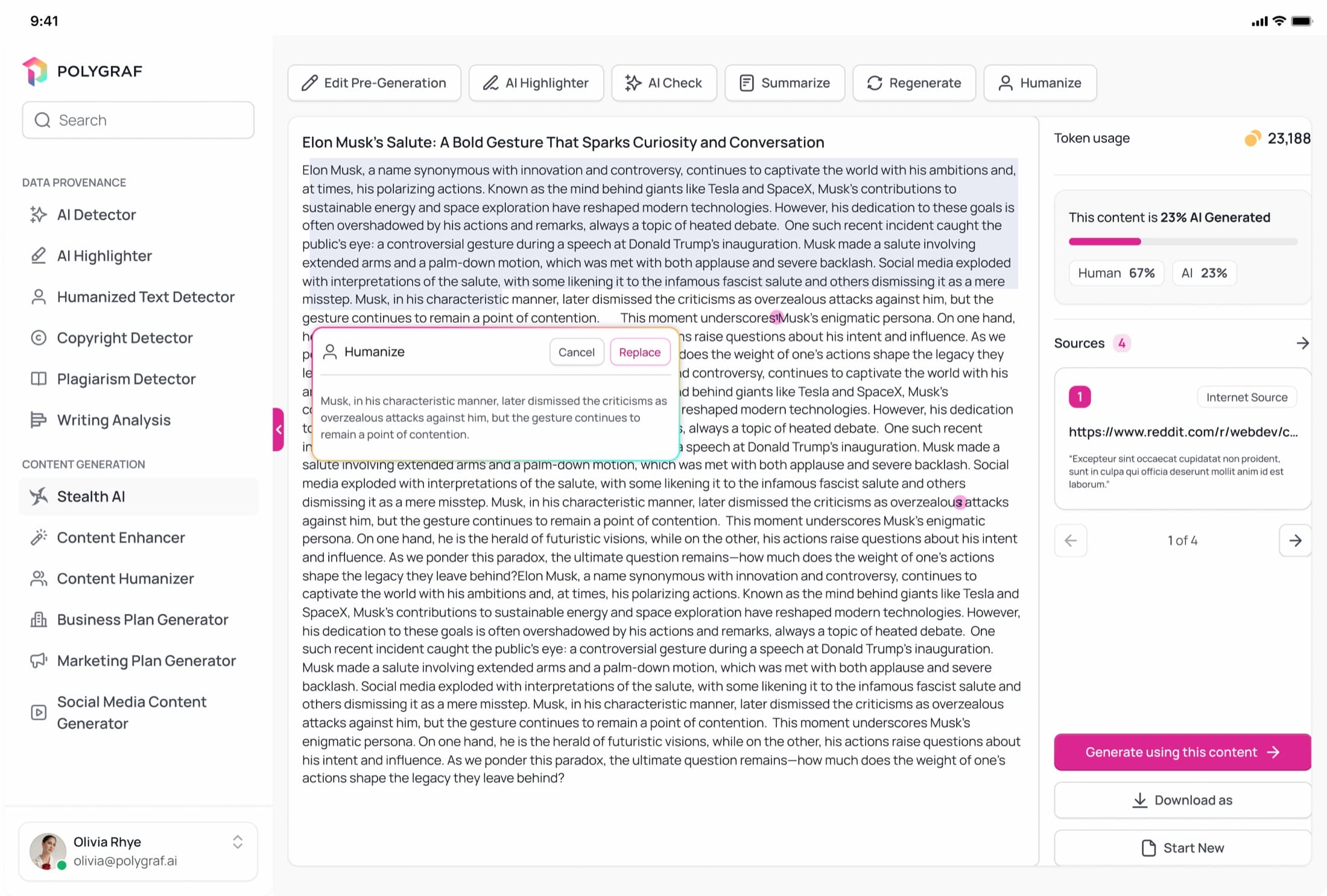This screenshot has width=1327, height=896.
Task: Click Generate using this content button
Action: [1182, 752]
